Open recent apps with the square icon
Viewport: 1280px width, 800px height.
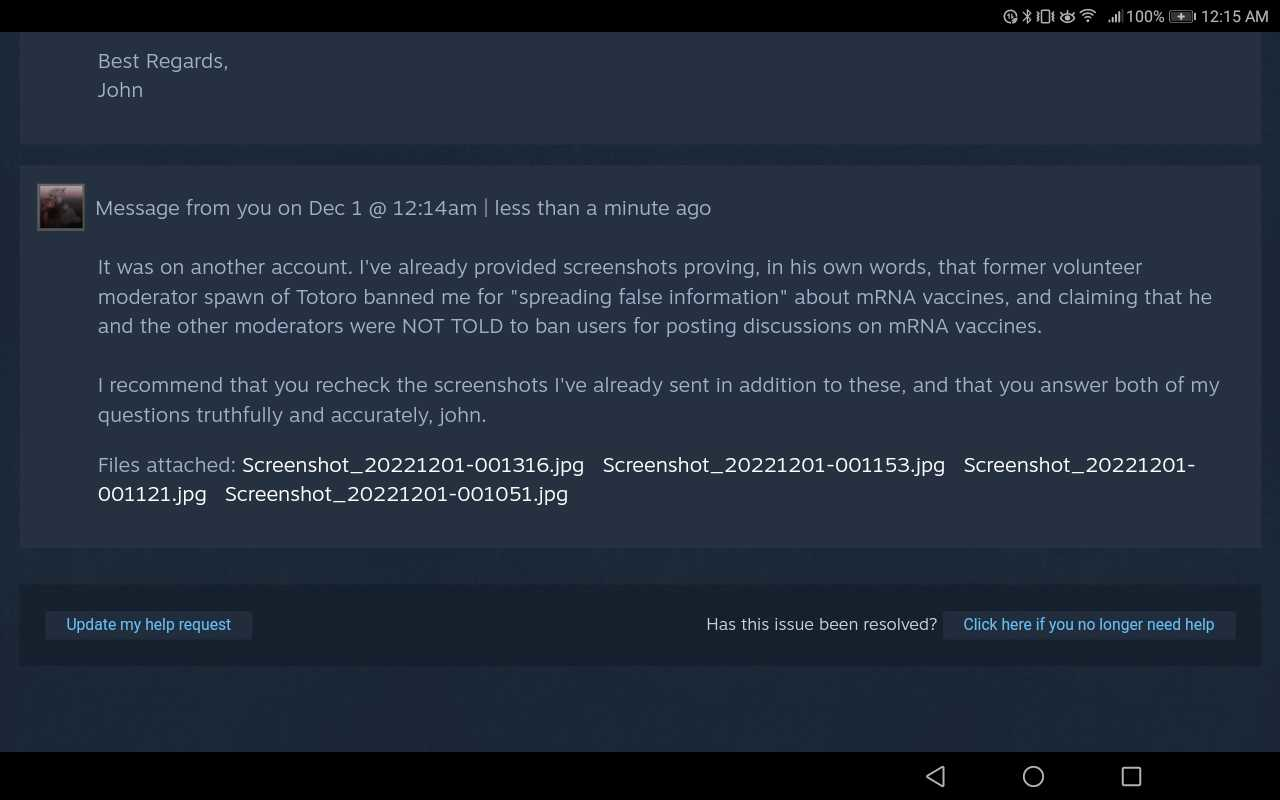coord(1131,776)
